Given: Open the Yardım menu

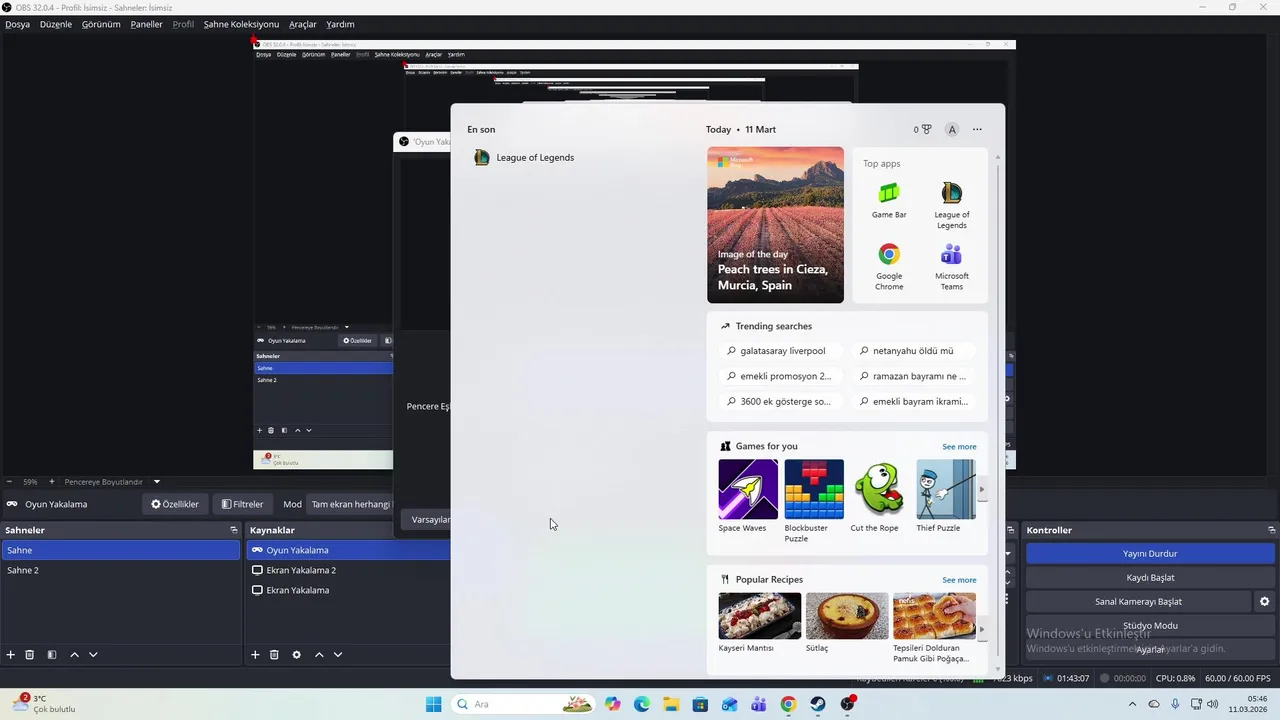Looking at the screenshot, I should [340, 24].
